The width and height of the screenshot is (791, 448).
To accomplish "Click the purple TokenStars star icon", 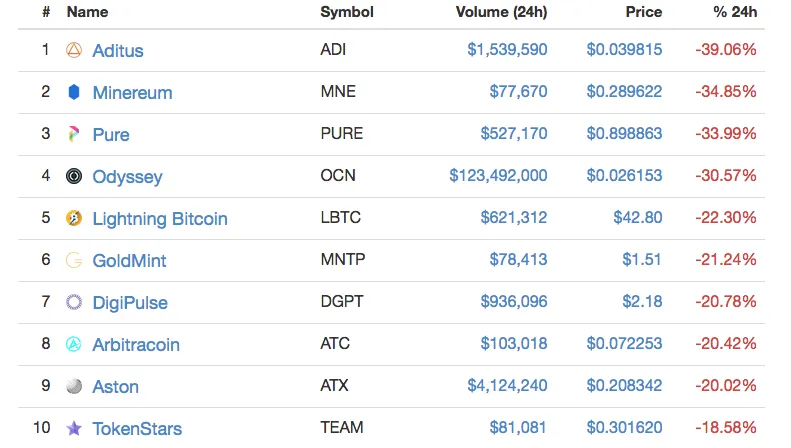I will [x=74, y=428].
